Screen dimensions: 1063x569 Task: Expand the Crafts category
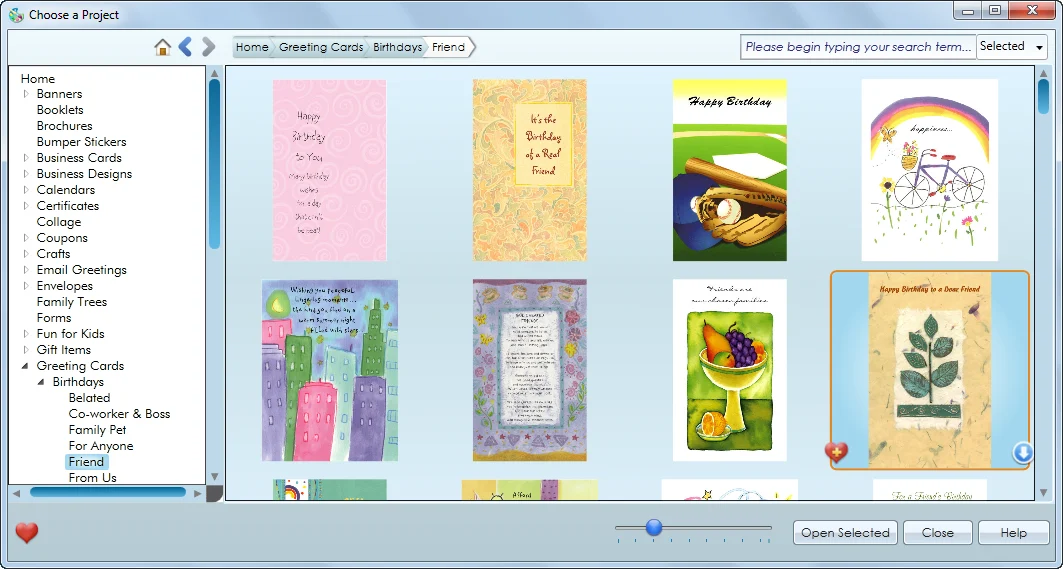(x=26, y=254)
